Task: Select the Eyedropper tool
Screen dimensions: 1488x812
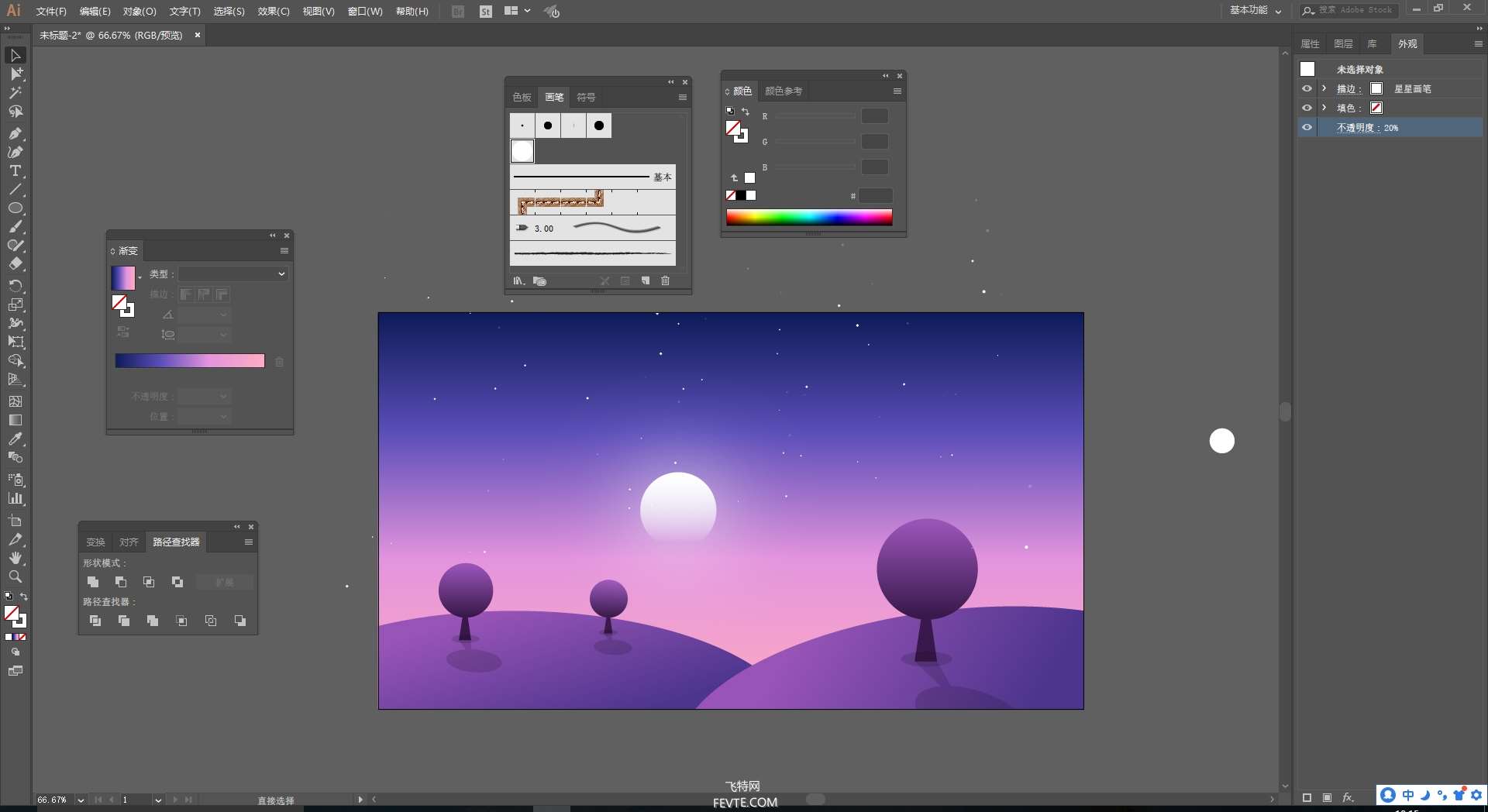Action: tap(15, 439)
